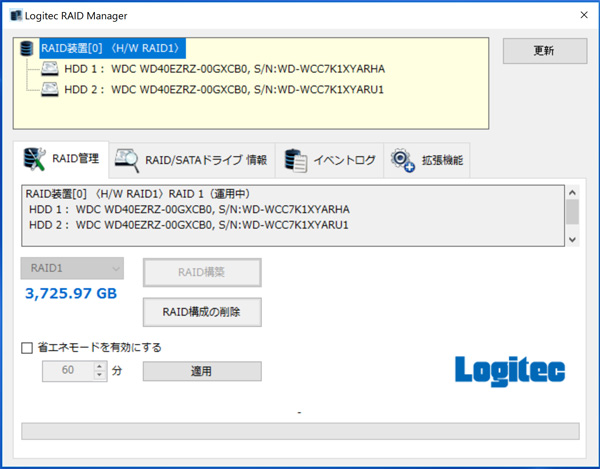
Task: Select RAID装置[0] 〈H/W RAID1〉 tree node
Action: 112,48
